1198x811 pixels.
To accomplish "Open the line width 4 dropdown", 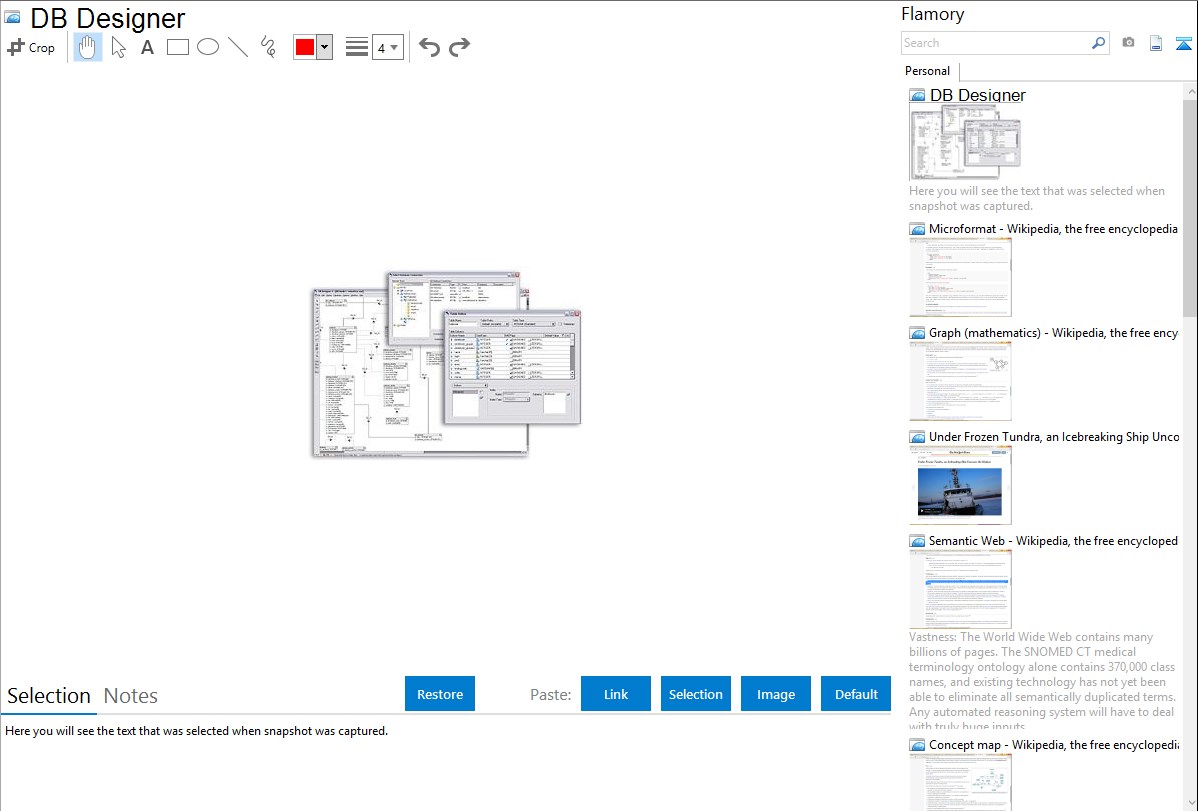I will pos(387,47).
